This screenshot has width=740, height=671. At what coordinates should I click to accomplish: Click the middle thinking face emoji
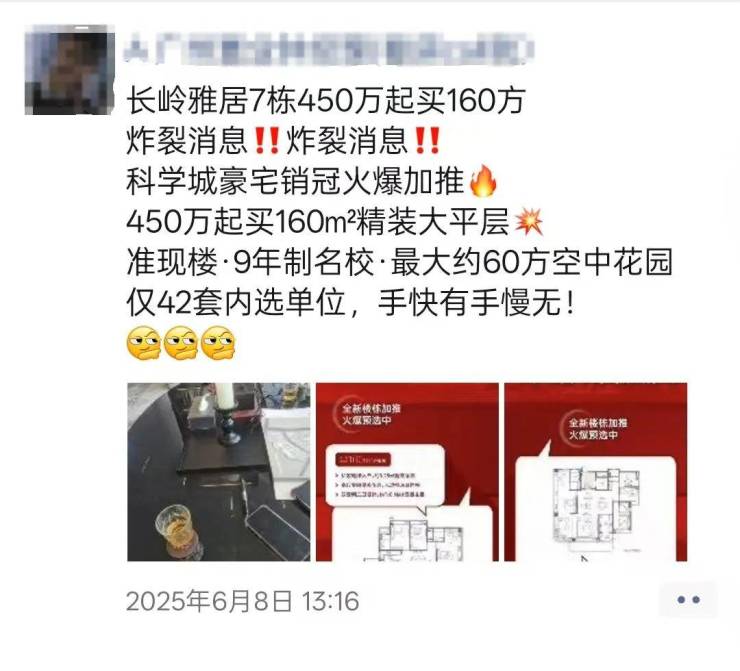(181, 343)
